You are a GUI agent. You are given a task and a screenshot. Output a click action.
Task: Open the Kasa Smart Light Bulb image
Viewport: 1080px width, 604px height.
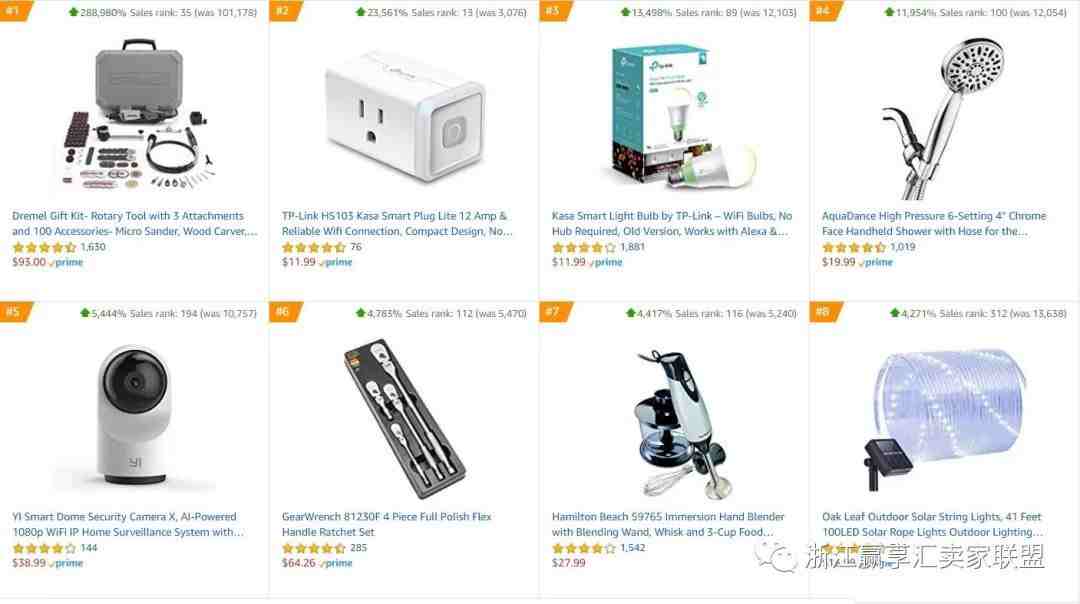tap(675, 116)
